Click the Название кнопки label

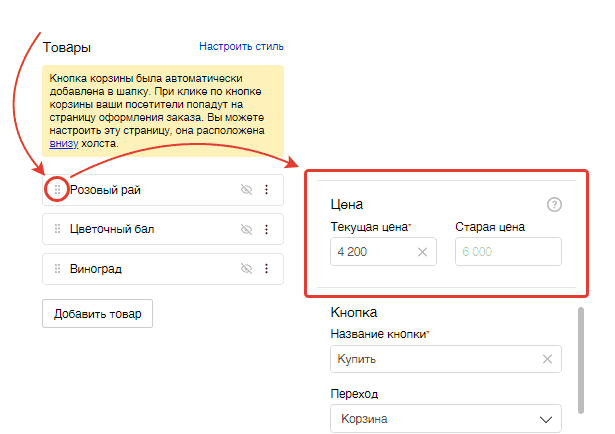[378, 334]
